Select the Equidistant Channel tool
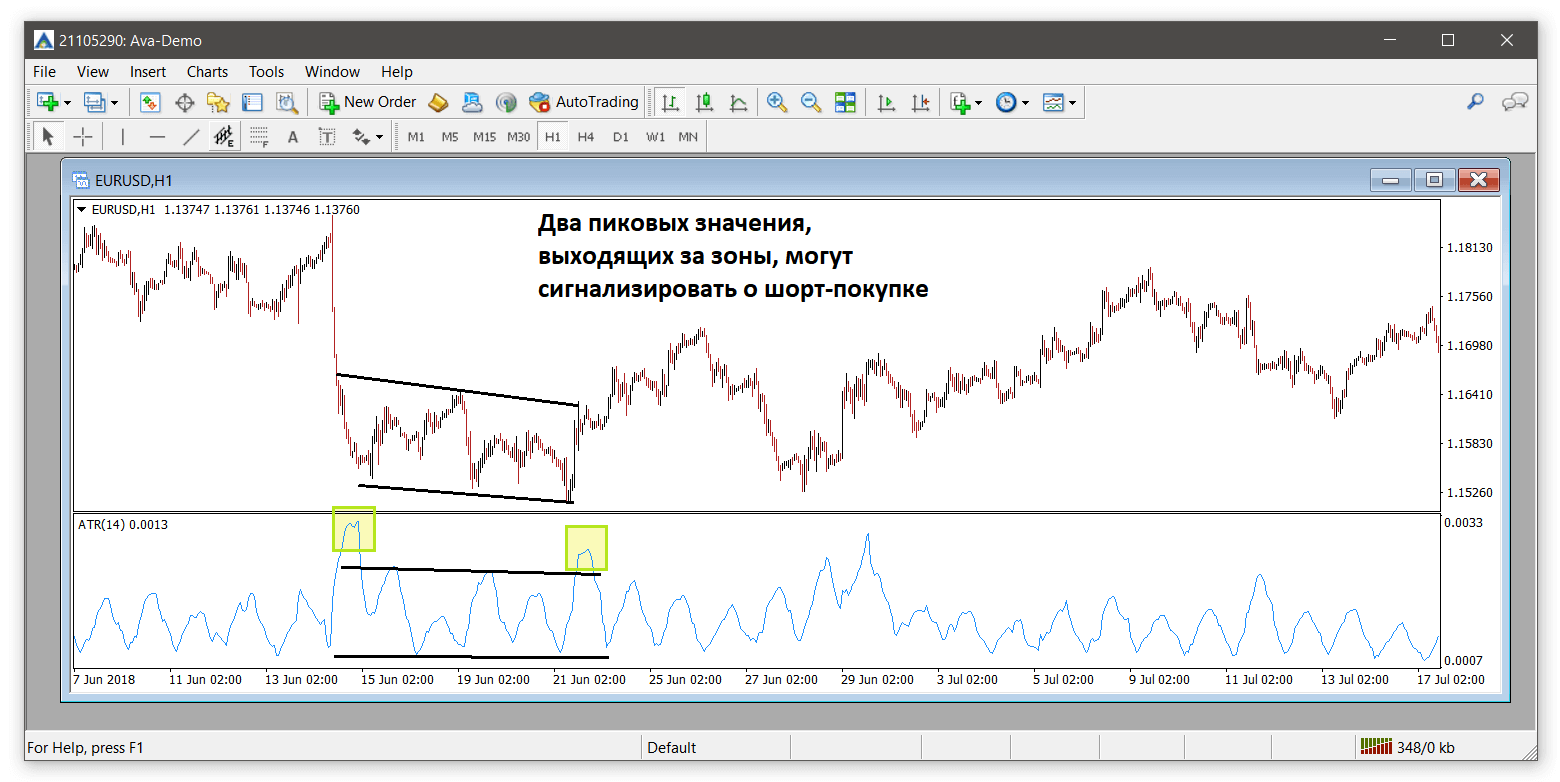Image resolution: width=1560 pixels, height=782 pixels. (225, 137)
